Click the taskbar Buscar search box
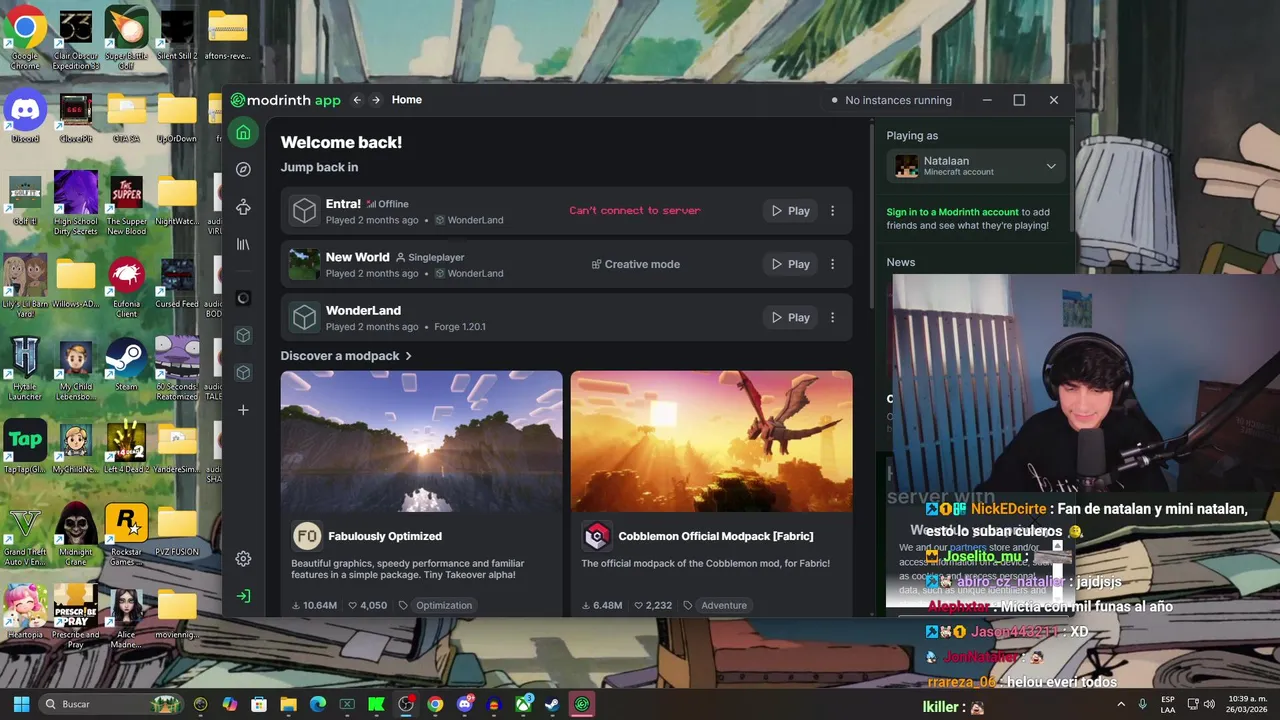 pyautogui.click(x=113, y=704)
